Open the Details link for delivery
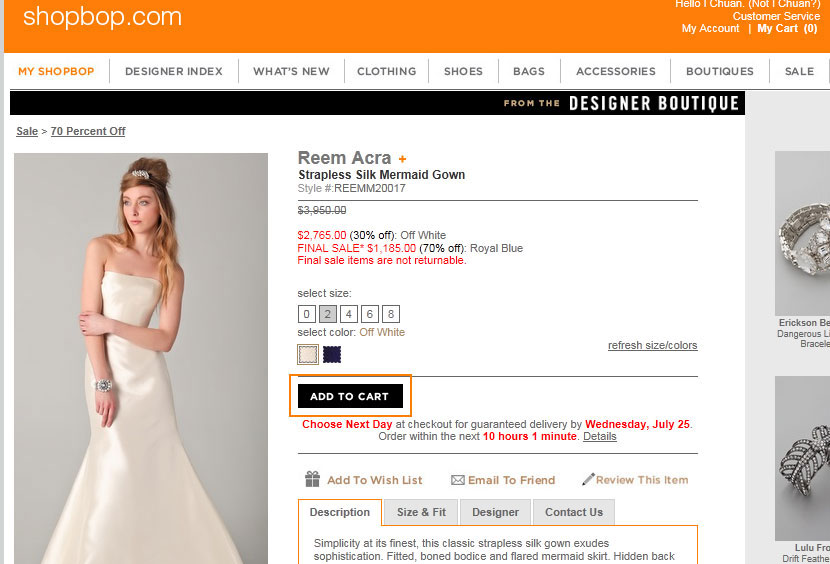Image resolution: width=830 pixels, height=564 pixels. pos(600,436)
